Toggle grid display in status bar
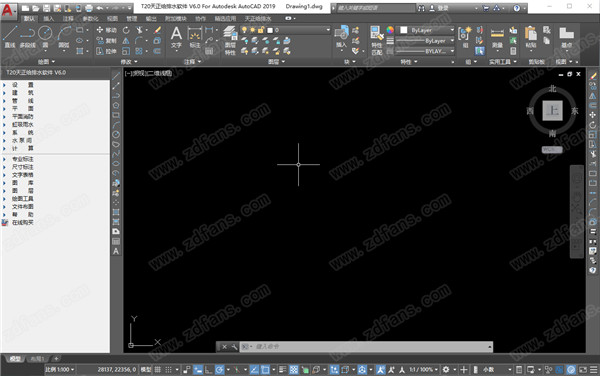 click(157, 369)
